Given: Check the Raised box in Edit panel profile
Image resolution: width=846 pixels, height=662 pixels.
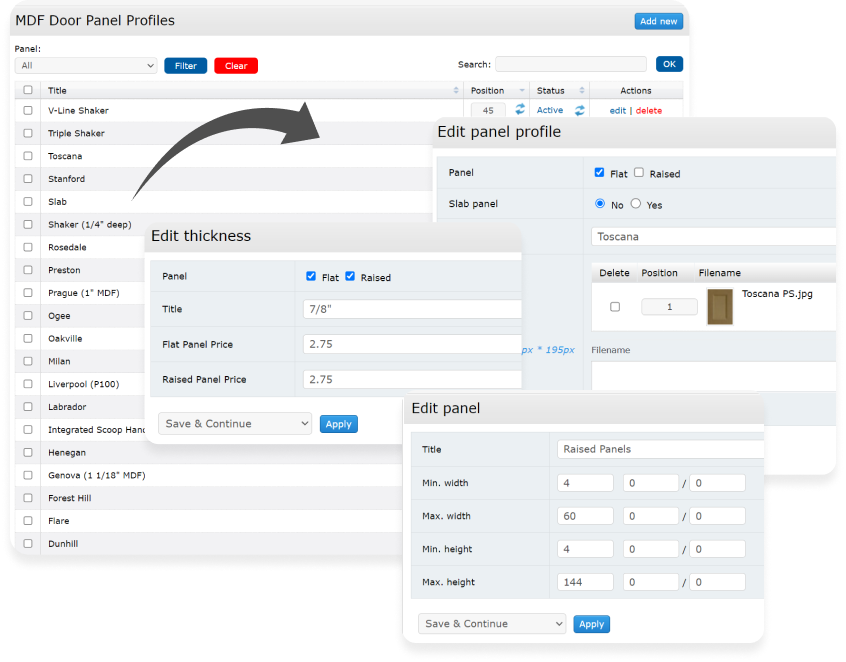Looking at the screenshot, I should coord(639,173).
